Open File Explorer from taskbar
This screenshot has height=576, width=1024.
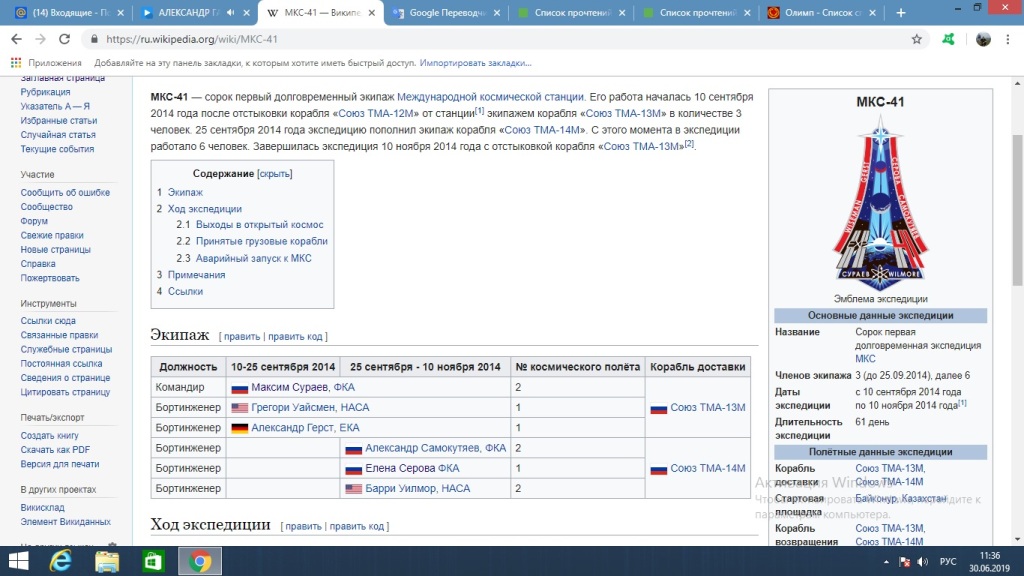pyautogui.click(x=106, y=561)
